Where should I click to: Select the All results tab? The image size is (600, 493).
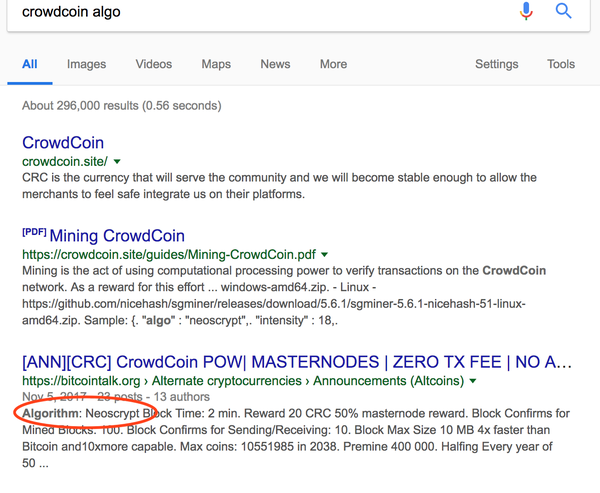tap(30, 64)
